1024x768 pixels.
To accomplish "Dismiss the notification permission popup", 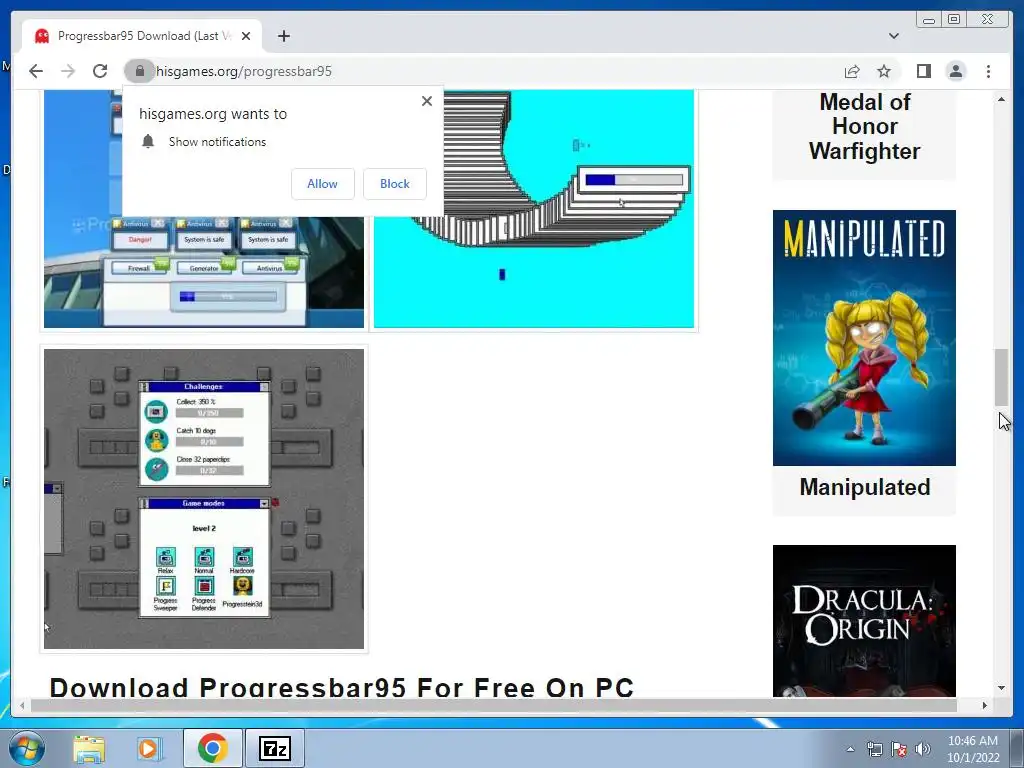I will (x=426, y=101).
